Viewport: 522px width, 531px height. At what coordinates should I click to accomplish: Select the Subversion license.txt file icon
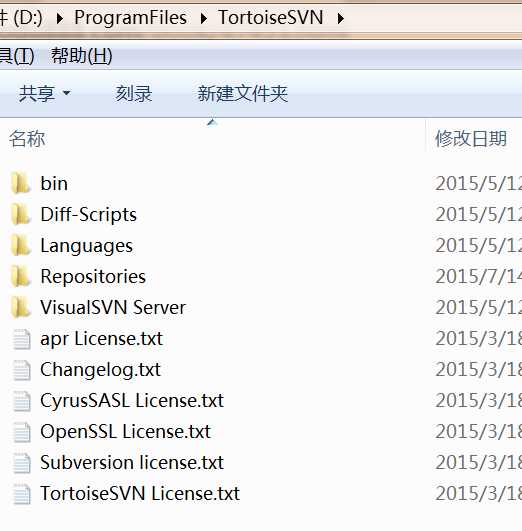[22, 463]
